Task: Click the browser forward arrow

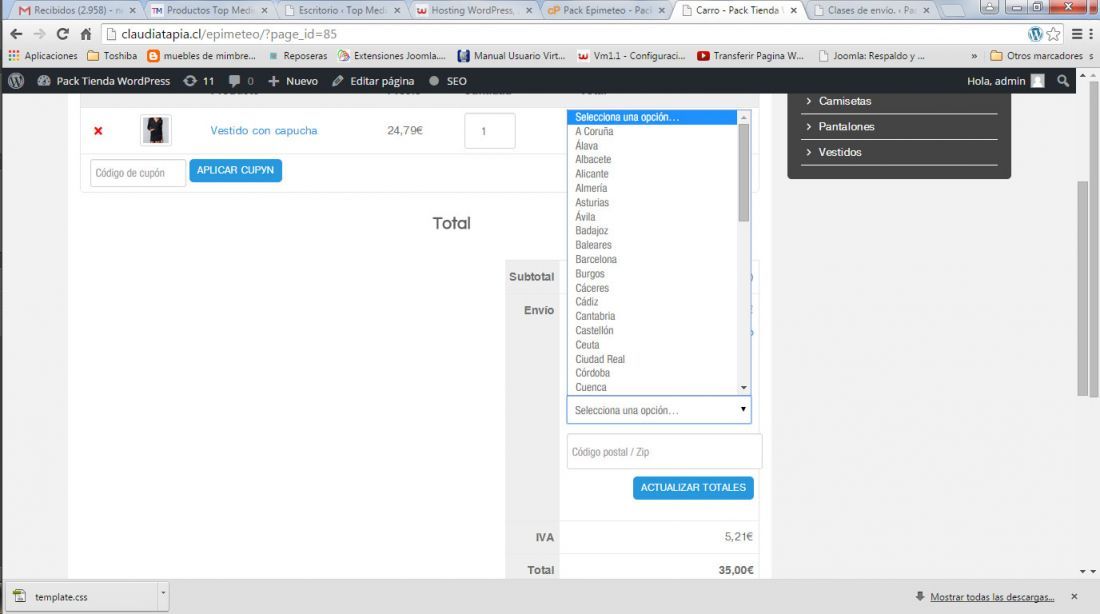Action: coord(39,34)
